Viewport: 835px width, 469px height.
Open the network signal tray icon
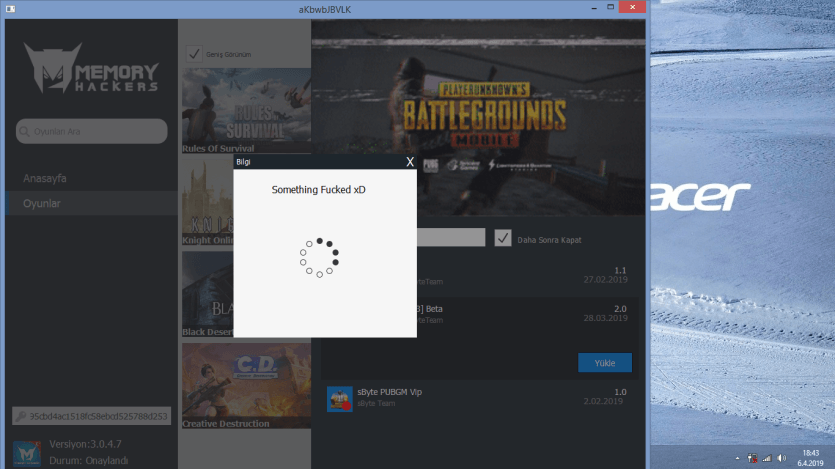tap(767, 458)
